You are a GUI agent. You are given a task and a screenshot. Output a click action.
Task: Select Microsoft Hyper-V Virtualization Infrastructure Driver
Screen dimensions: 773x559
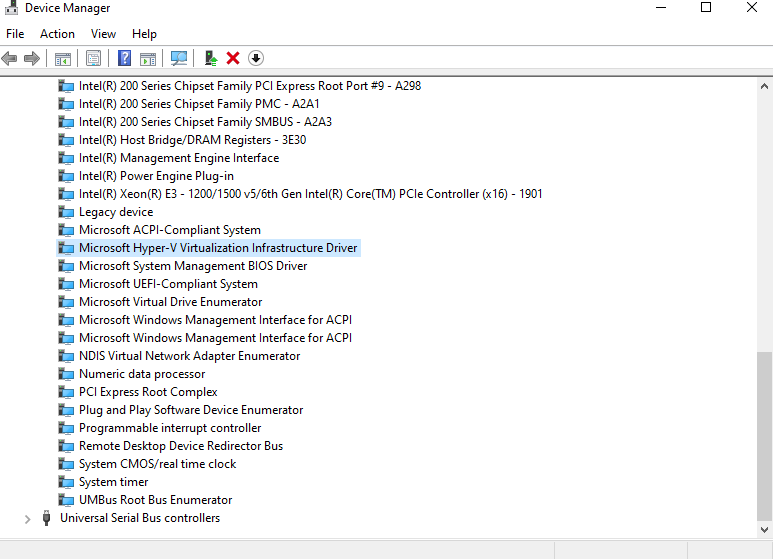coord(218,248)
